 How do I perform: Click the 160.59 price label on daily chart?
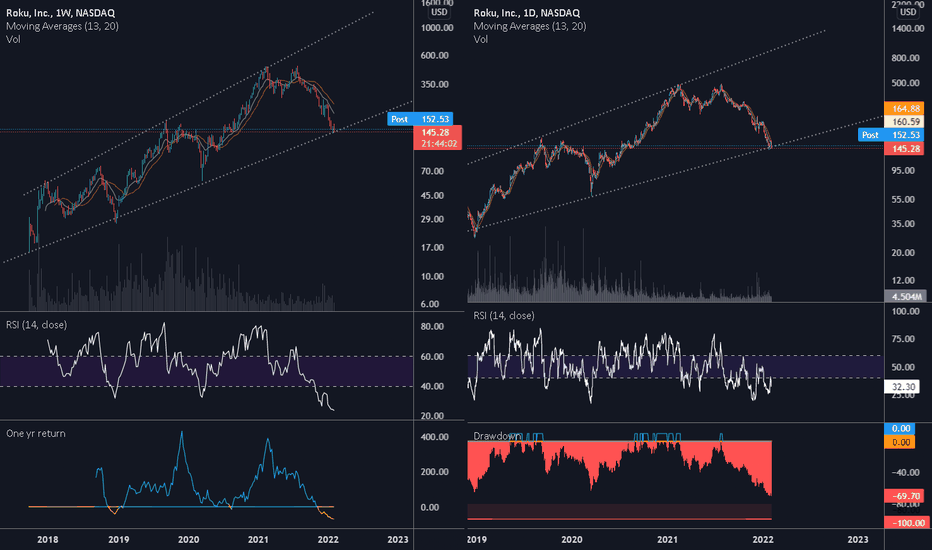click(904, 121)
